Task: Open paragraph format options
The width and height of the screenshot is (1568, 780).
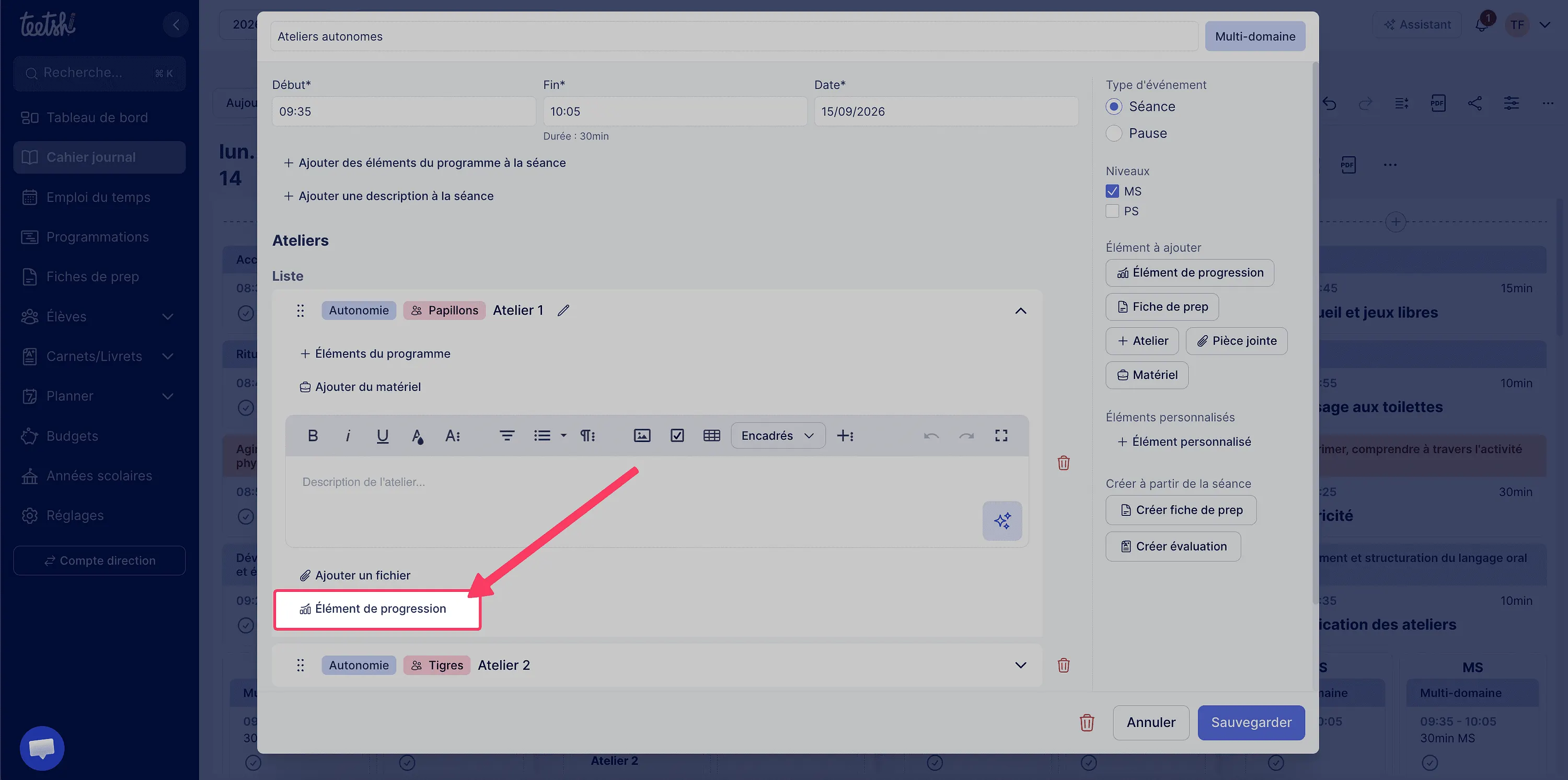Action: click(587, 435)
